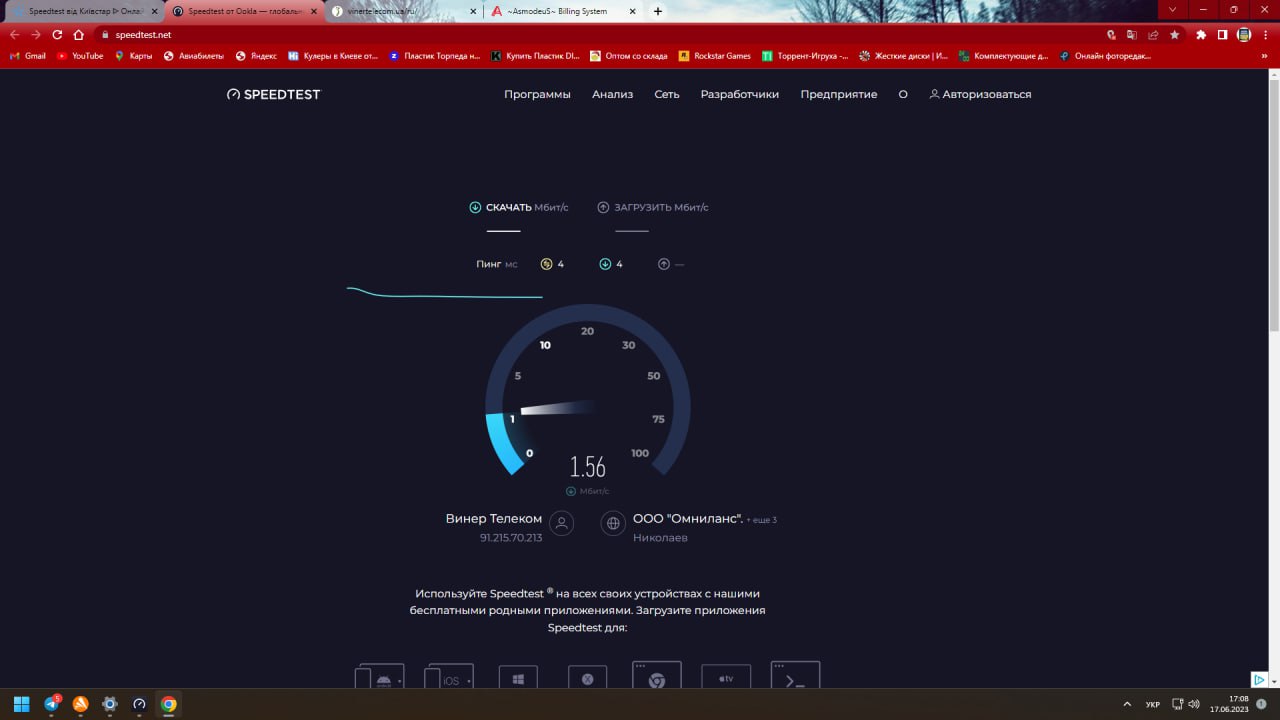Open the Карты bookmark

click(134, 56)
